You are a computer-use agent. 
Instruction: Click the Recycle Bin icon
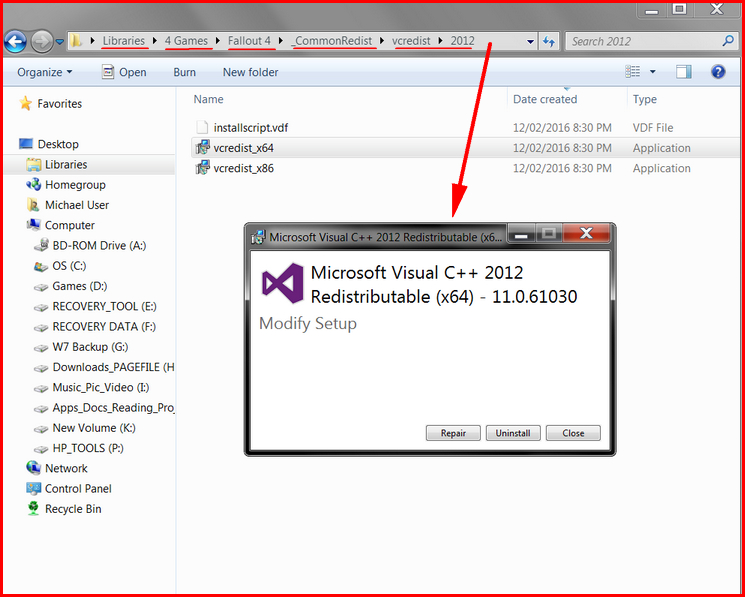point(33,509)
